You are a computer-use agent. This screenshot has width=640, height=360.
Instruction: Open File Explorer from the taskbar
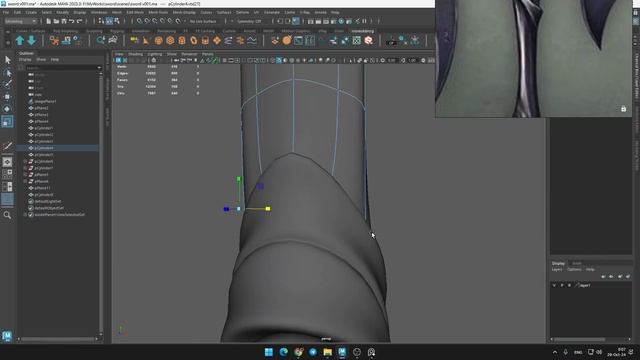[327, 352]
